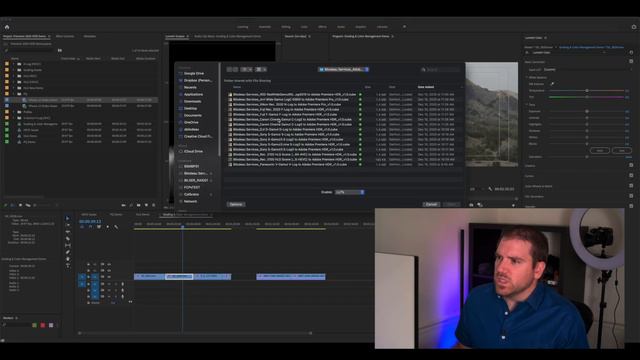640x360 pixels.
Task: Toggle the HSL Secondary checkbox
Action: point(631,196)
